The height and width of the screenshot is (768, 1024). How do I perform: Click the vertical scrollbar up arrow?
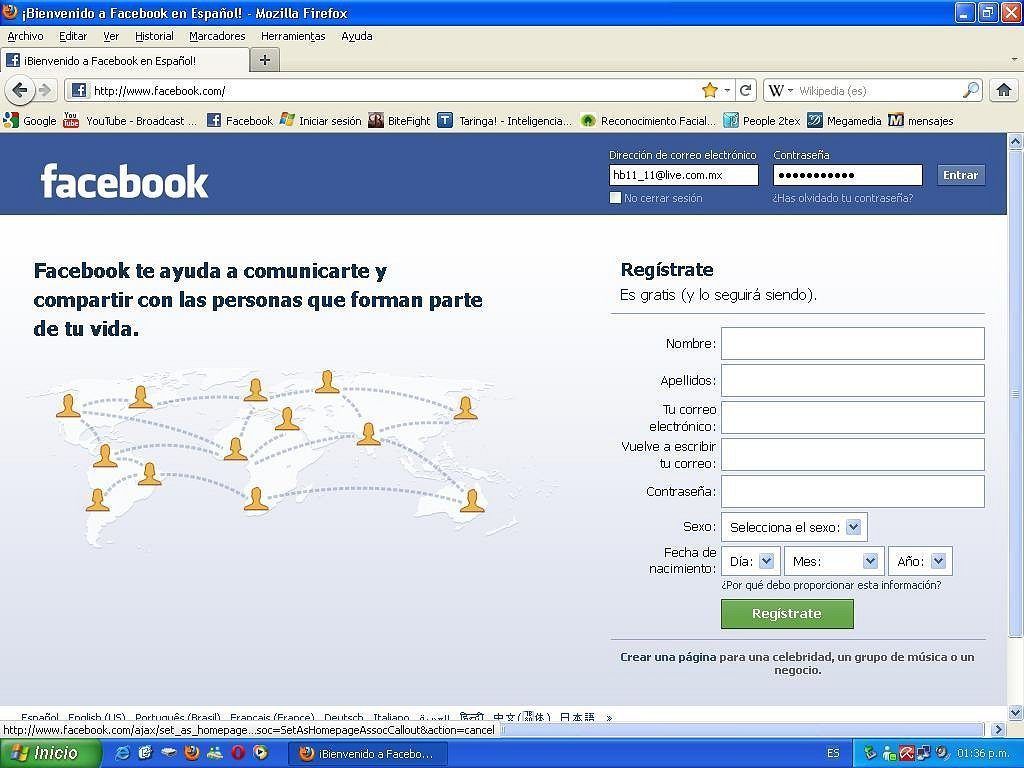[1016, 141]
